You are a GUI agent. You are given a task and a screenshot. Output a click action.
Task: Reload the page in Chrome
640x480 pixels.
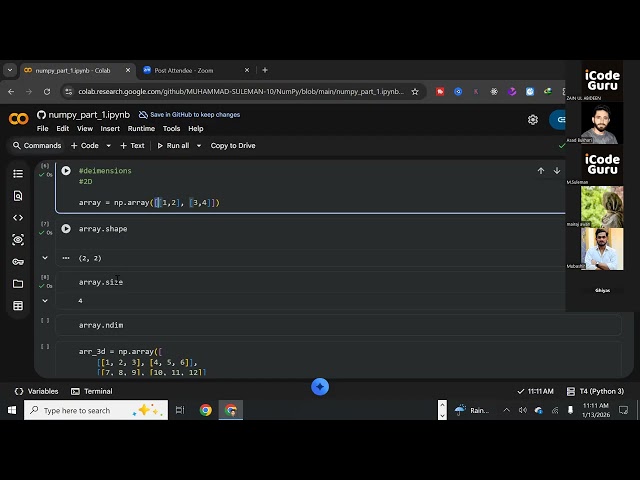(x=47, y=92)
